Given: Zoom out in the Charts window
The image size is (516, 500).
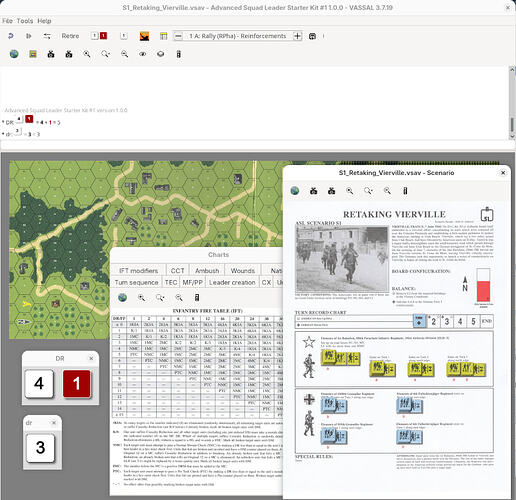Looking at the screenshot, I should point(179,297).
